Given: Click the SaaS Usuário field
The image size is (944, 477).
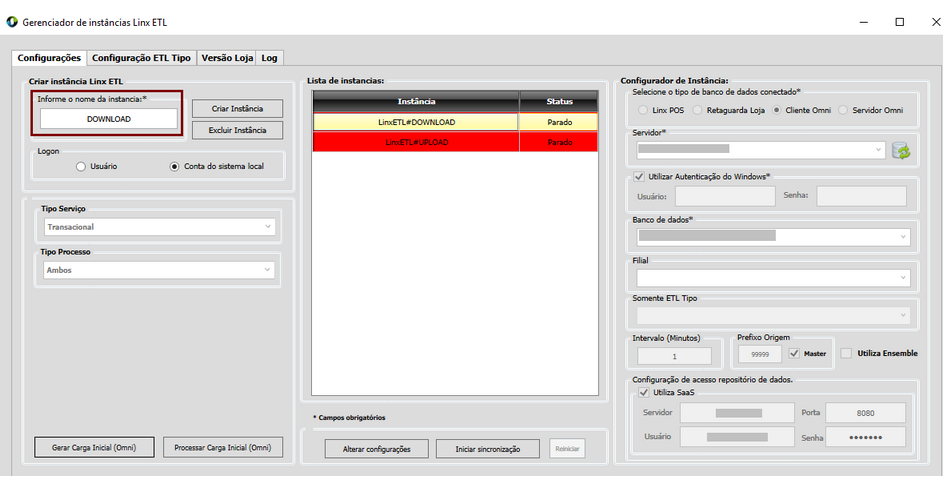Looking at the screenshot, I should 737,437.
